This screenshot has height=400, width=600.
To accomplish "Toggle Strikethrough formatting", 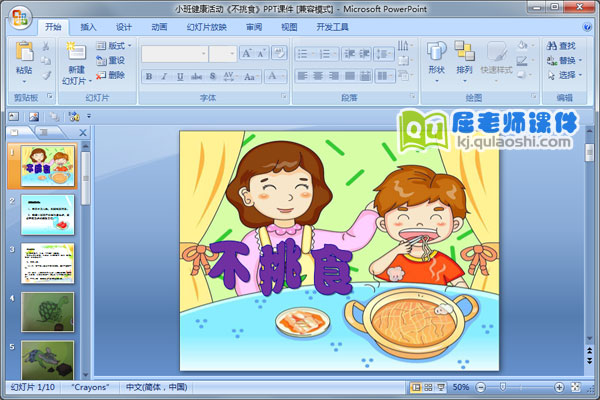I will tap(197, 77).
